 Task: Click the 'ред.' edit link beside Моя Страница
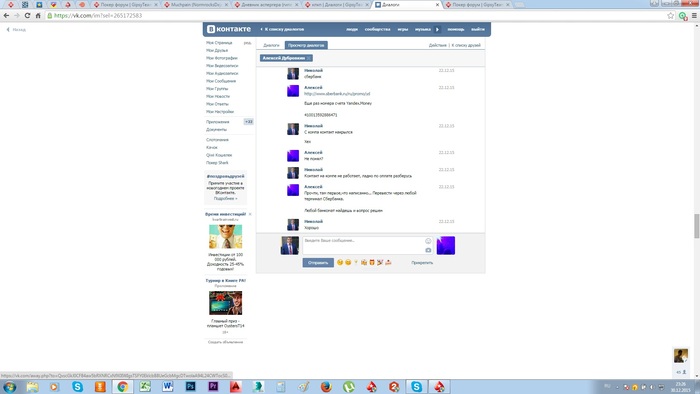click(247, 43)
